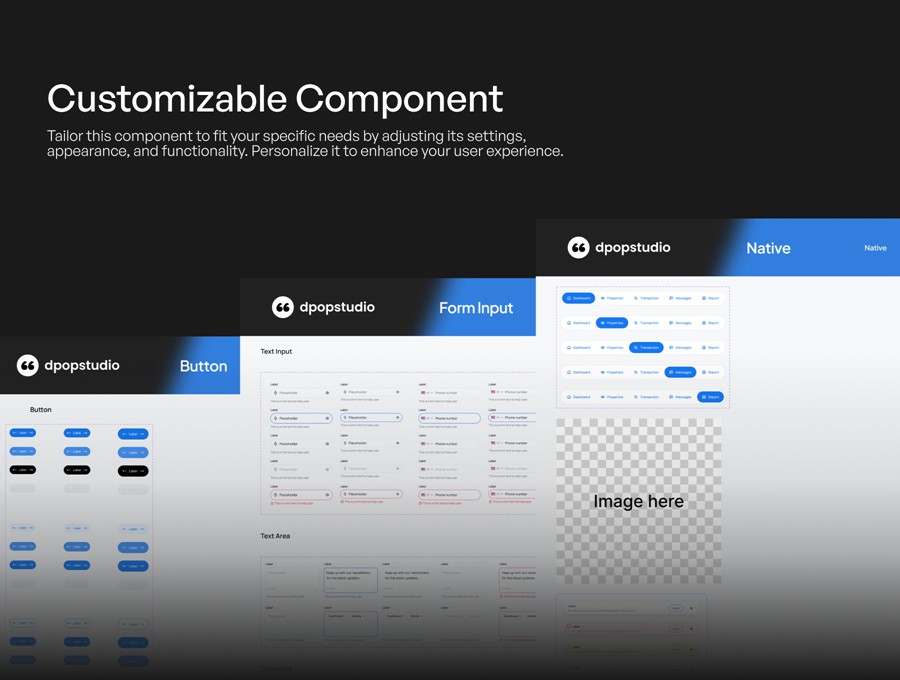This screenshot has height=680, width=900.
Task: Click the Messages icon in the navigation row
Action: (670, 298)
